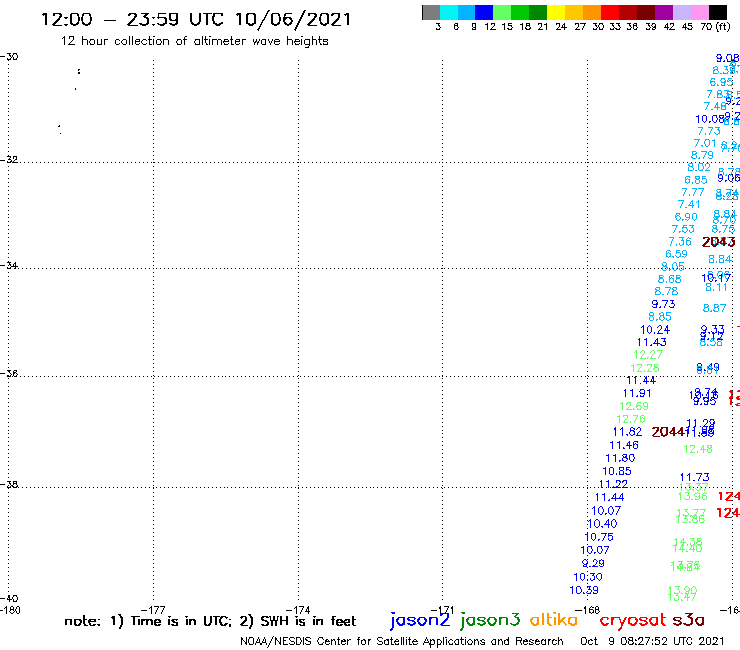Click the '70 (ft)' legend scale label

715,26
